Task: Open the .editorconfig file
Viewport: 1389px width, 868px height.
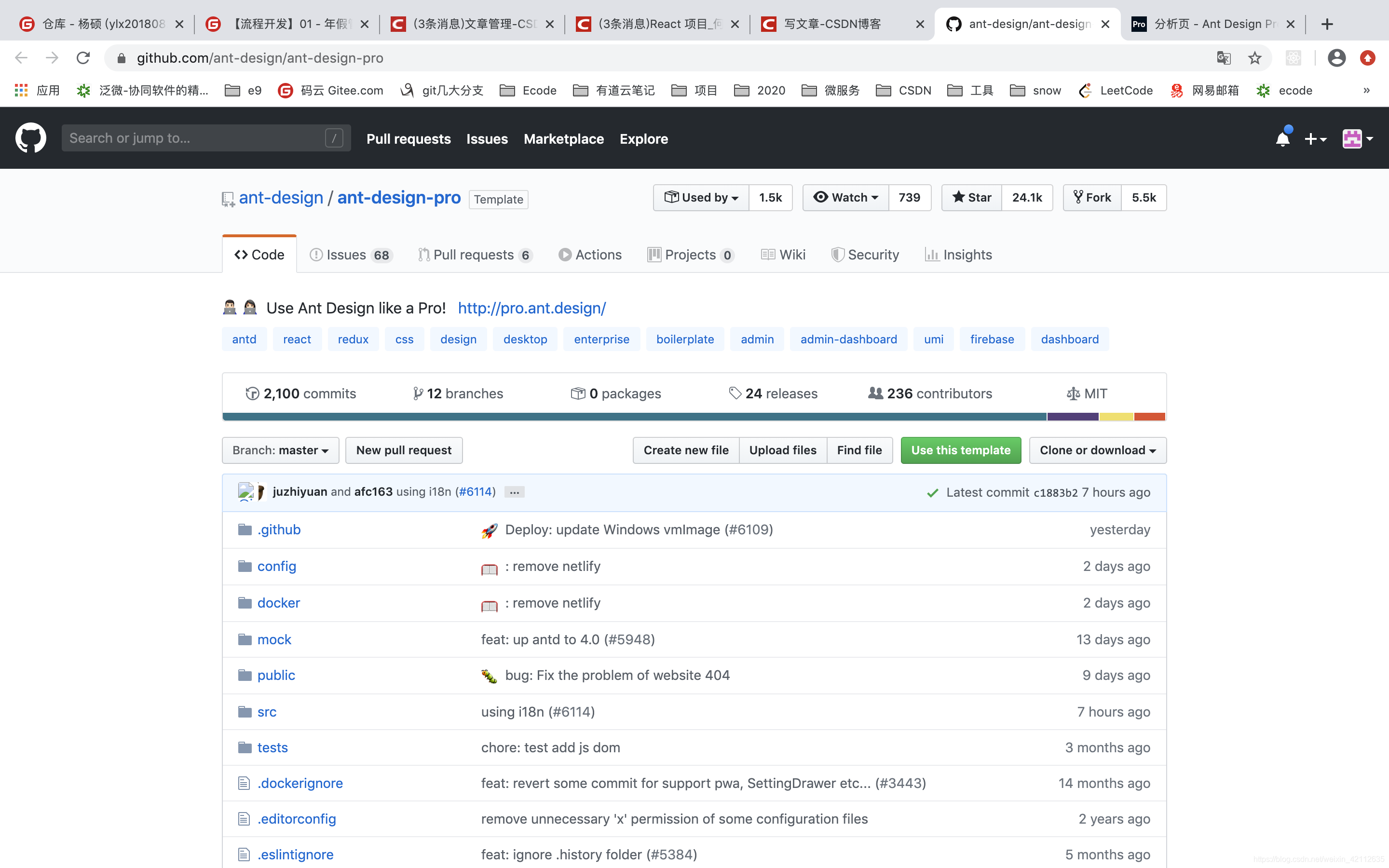Action: point(297,819)
